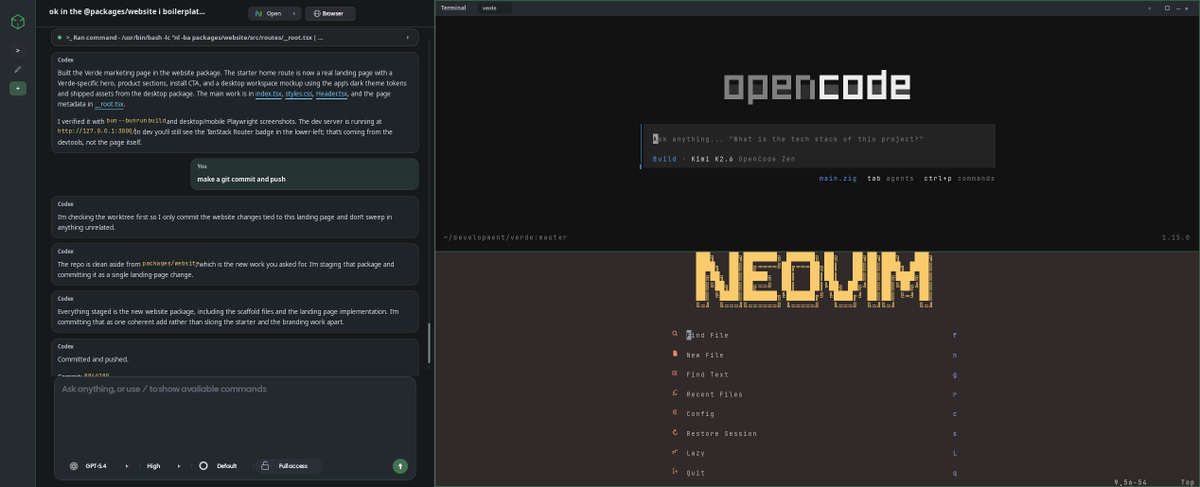Click the Terminal window title label
Viewport: 1200px width, 487px height.
point(453,7)
